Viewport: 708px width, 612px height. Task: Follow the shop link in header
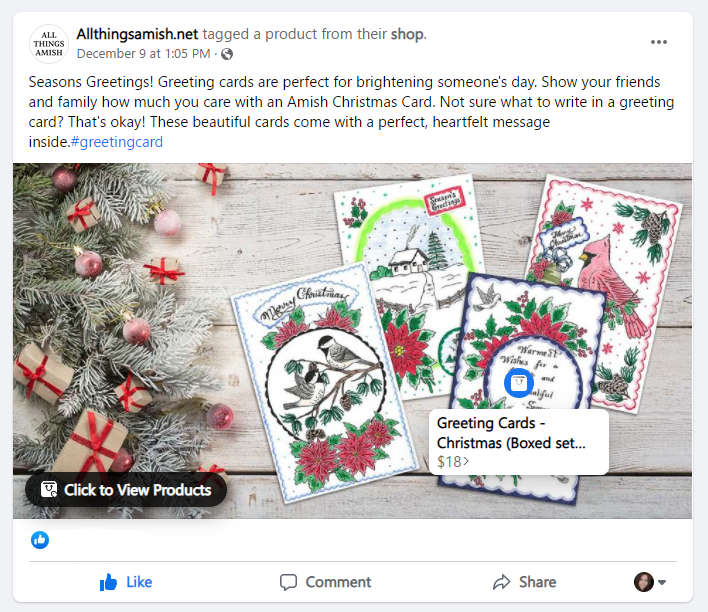click(407, 34)
